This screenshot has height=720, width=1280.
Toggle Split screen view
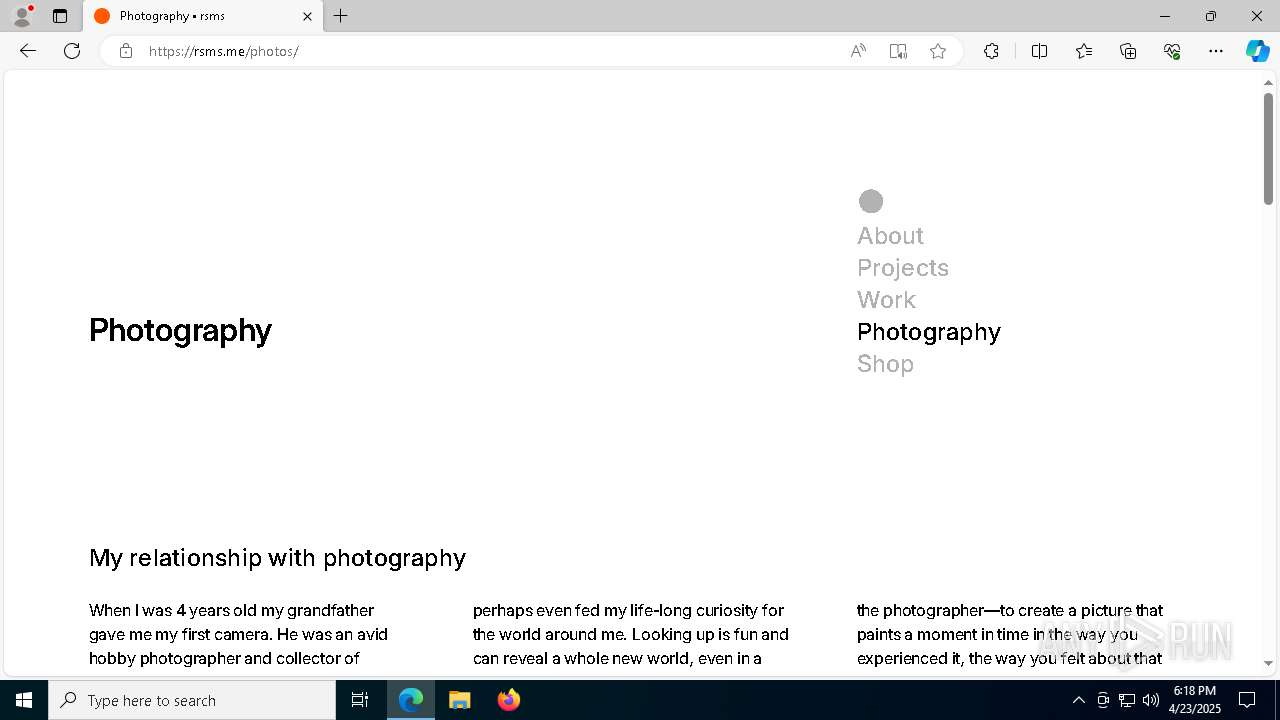[x=1039, y=51]
